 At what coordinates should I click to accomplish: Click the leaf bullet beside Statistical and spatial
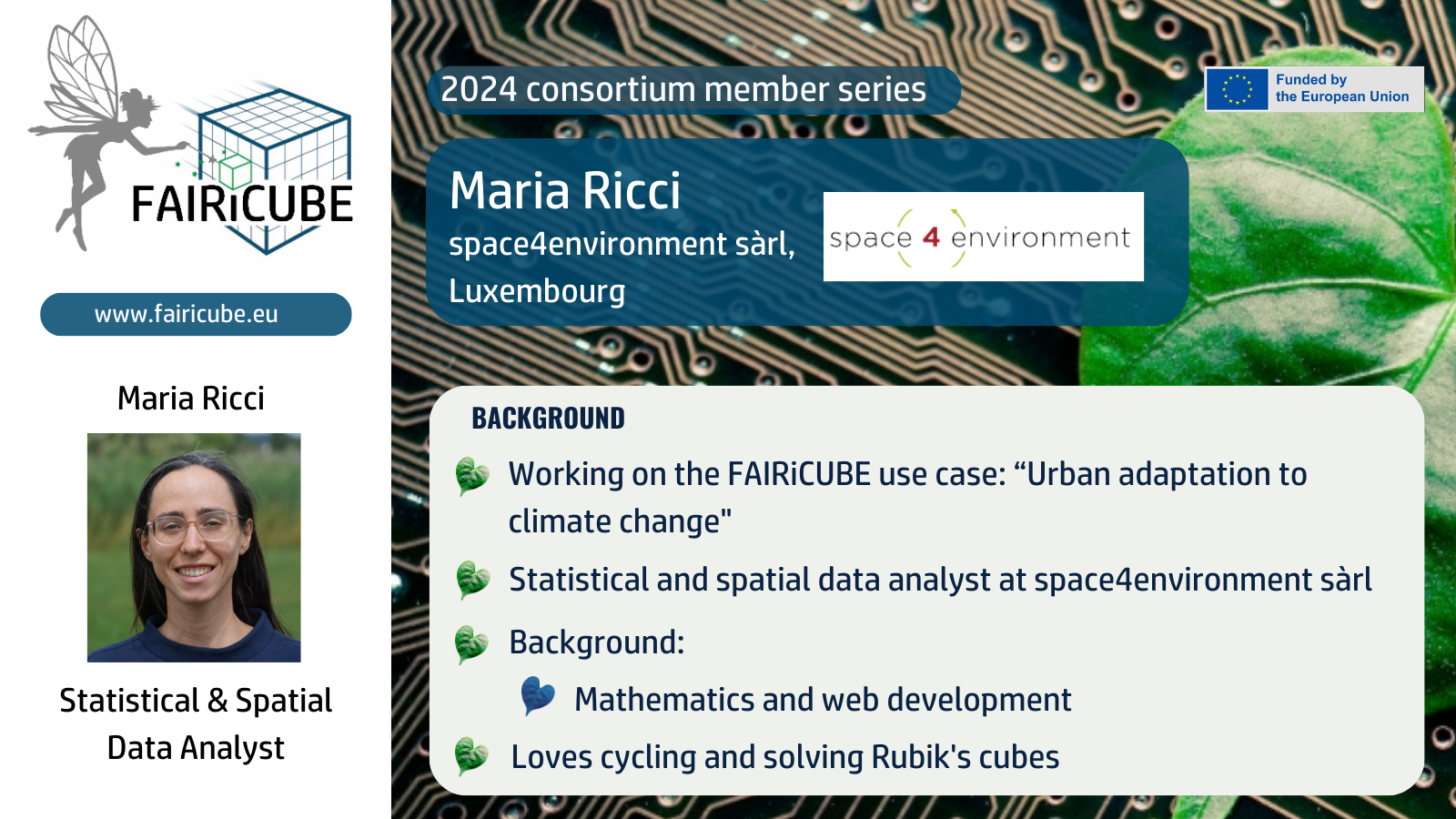[x=472, y=580]
